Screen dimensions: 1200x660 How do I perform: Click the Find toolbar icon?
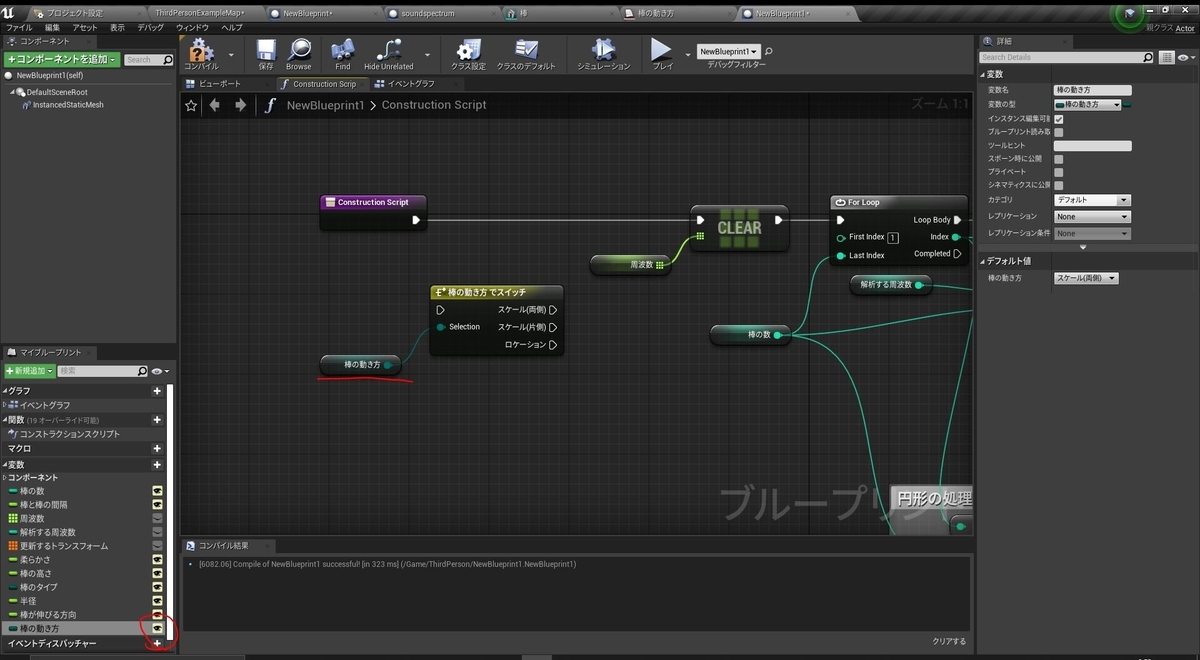point(343,53)
